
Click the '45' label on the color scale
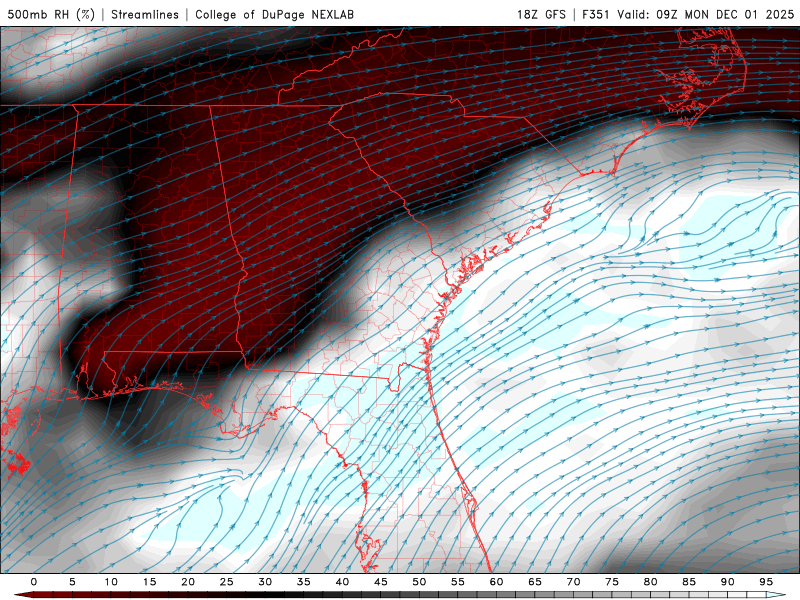coord(381,582)
